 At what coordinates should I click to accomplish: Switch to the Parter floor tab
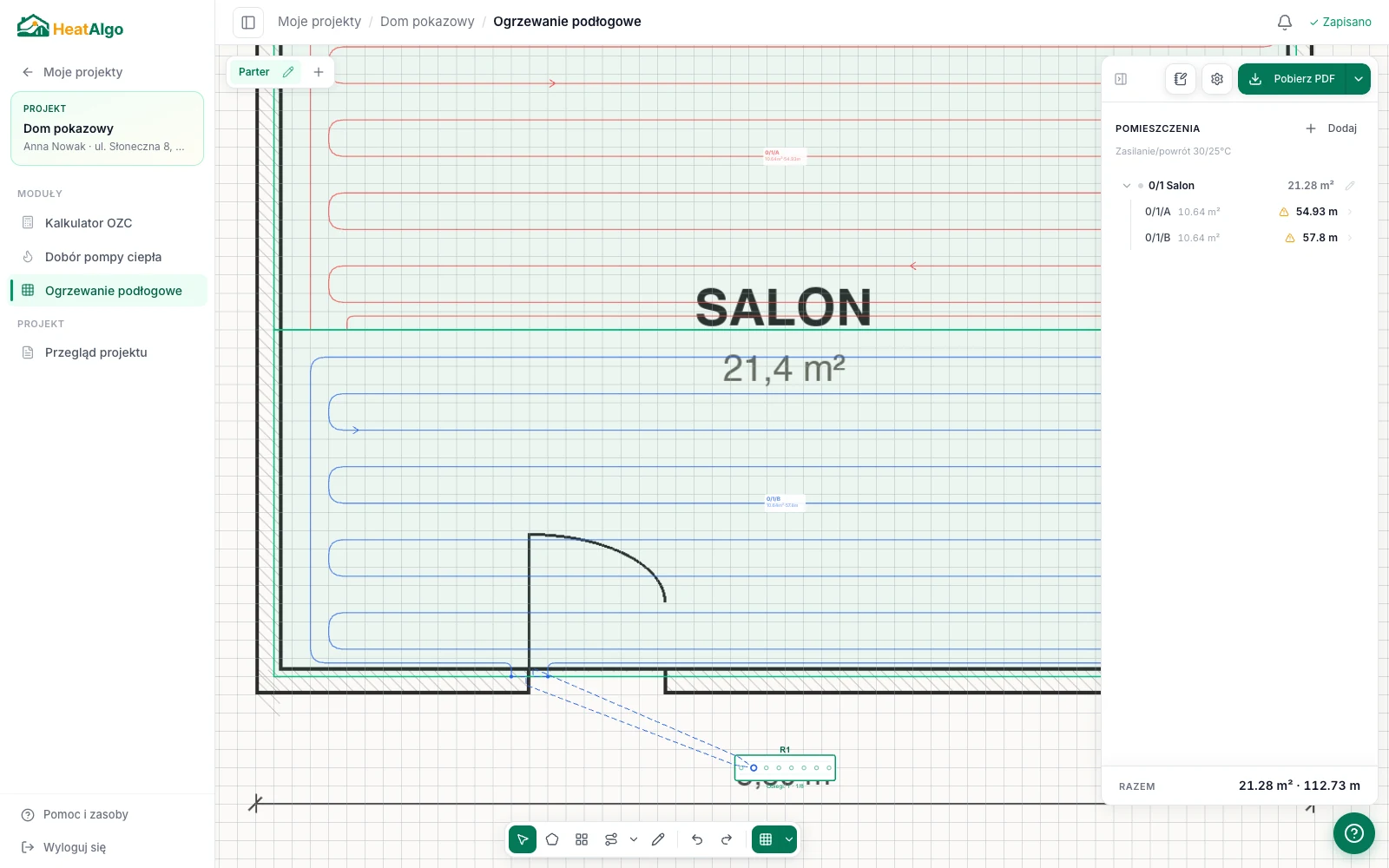pos(253,72)
